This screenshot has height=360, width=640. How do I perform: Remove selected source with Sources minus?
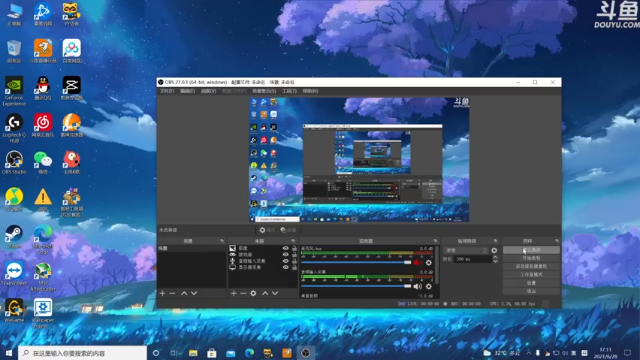243,293
